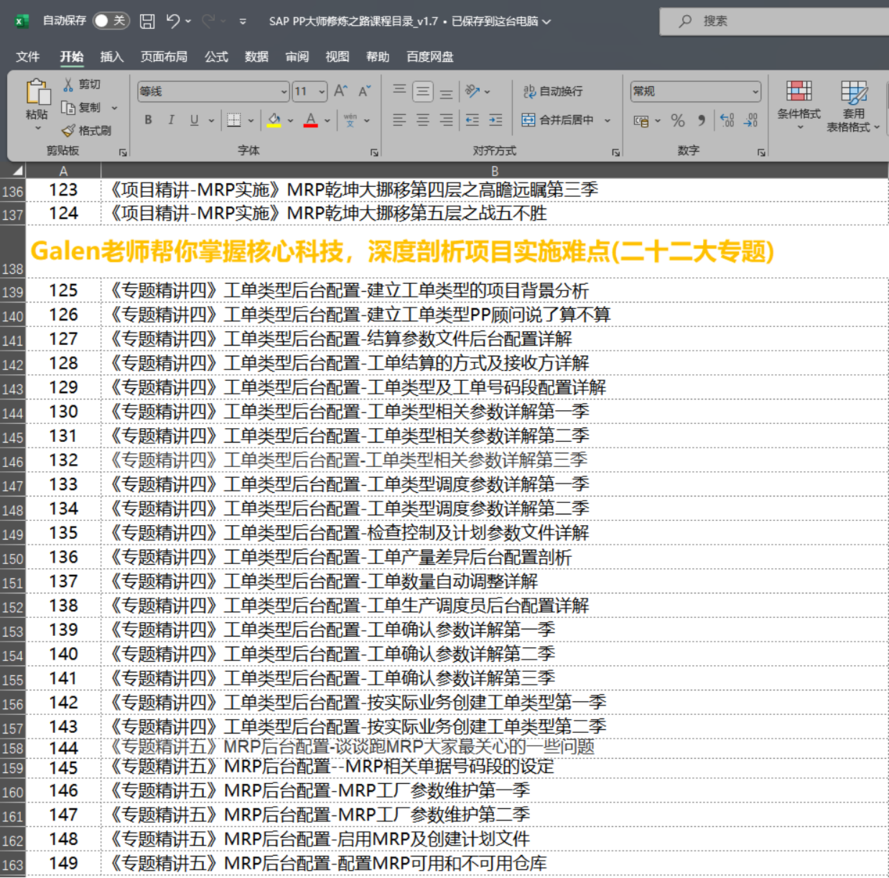Image resolution: width=889 pixels, height=878 pixels.
Task: Open the clipboard pane launcher (剪贴板)
Action: pos(122,152)
